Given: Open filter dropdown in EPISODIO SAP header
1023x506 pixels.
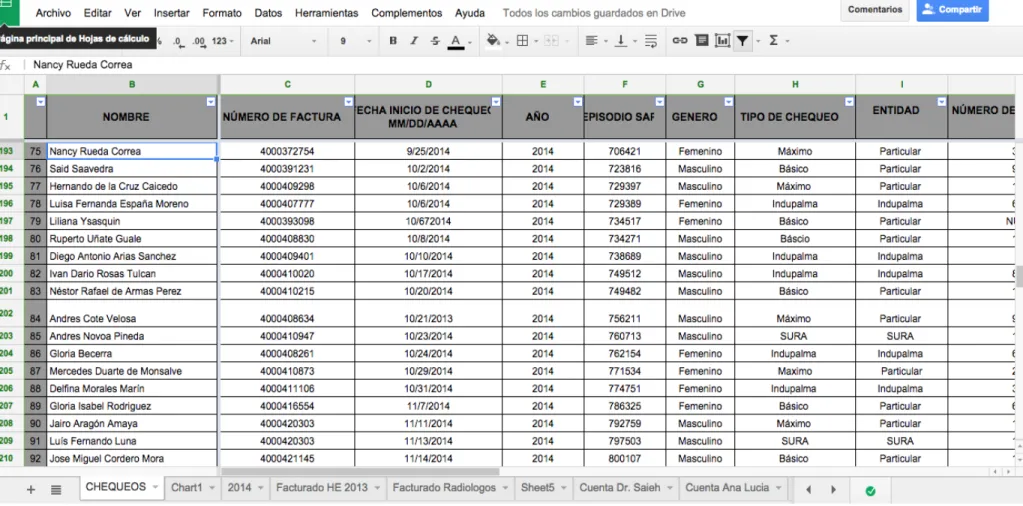Looking at the screenshot, I should pyautogui.click(x=660, y=101).
